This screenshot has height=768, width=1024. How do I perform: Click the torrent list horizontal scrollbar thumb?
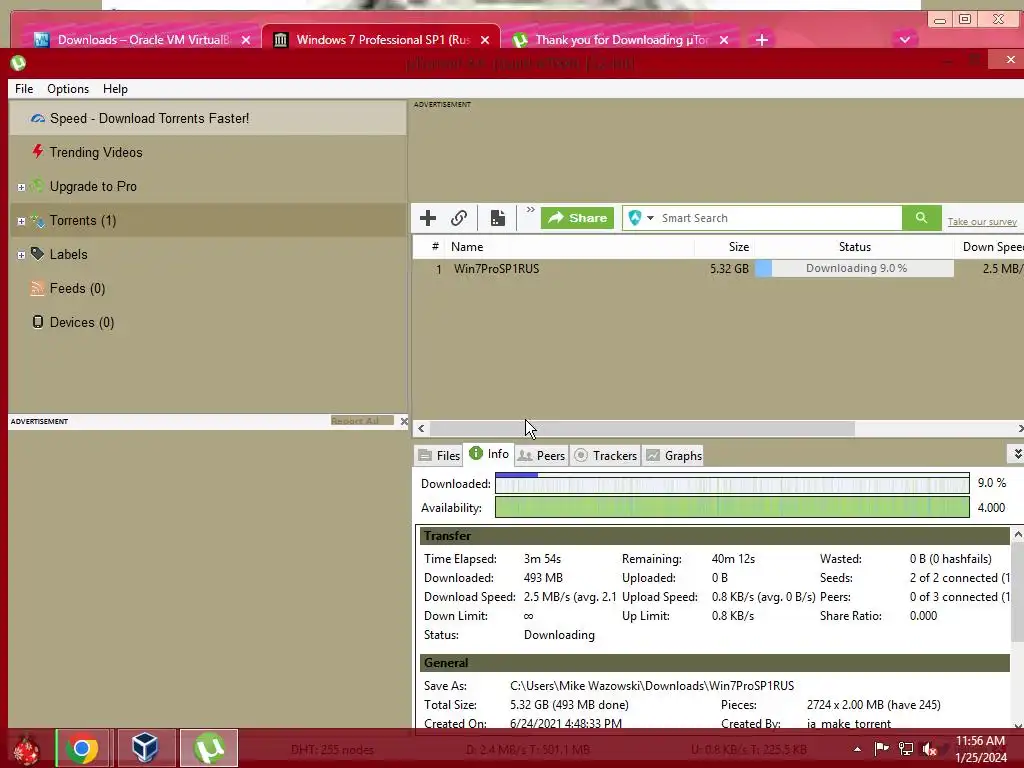click(642, 428)
